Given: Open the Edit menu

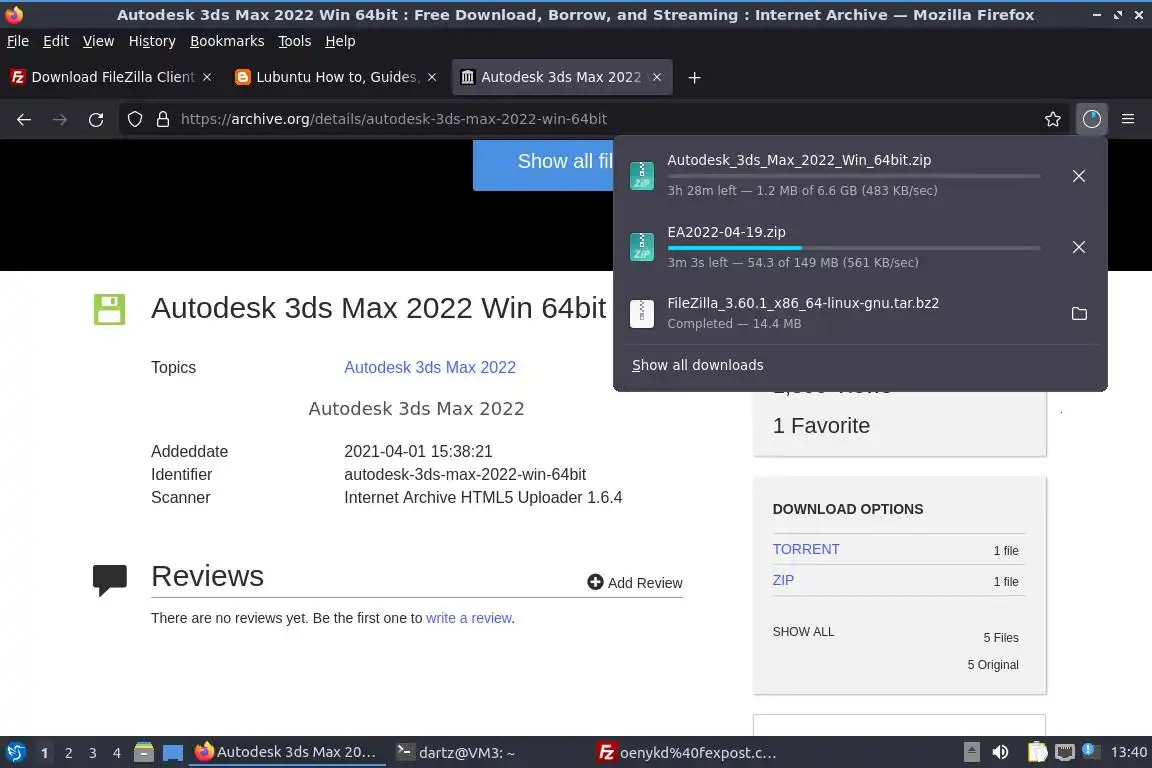Looking at the screenshot, I should pyautogui.click(x=56, y=41).
